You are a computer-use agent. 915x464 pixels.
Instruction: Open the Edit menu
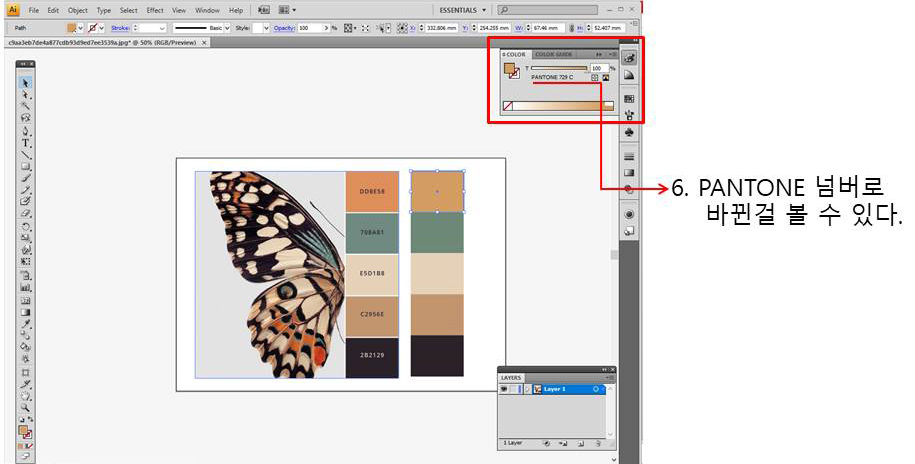[53, 11]
